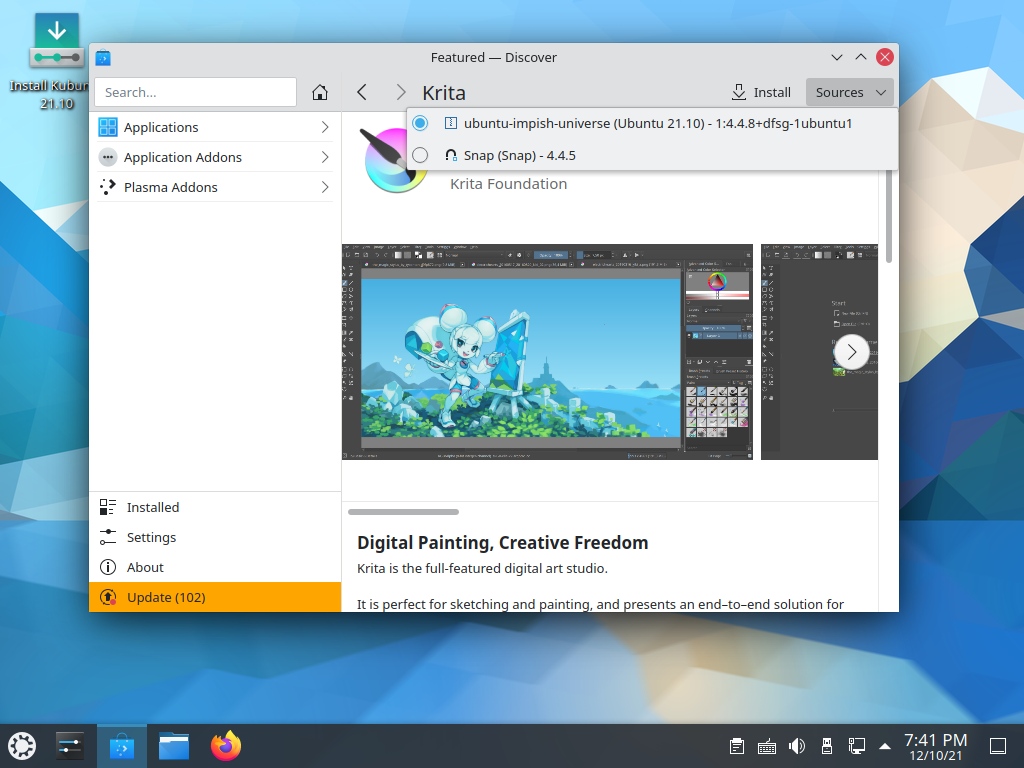Click the Installed list icon

tap(108, 507)
